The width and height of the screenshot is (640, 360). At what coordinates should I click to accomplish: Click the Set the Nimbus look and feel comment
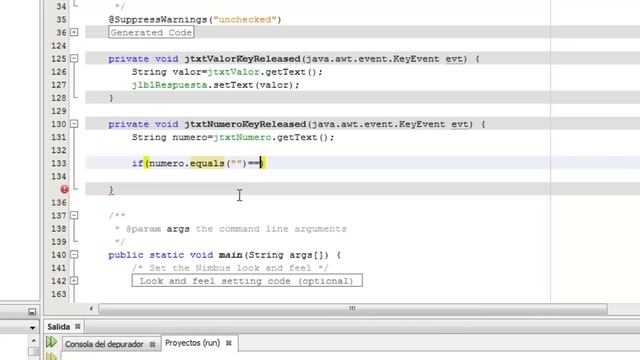230,268
